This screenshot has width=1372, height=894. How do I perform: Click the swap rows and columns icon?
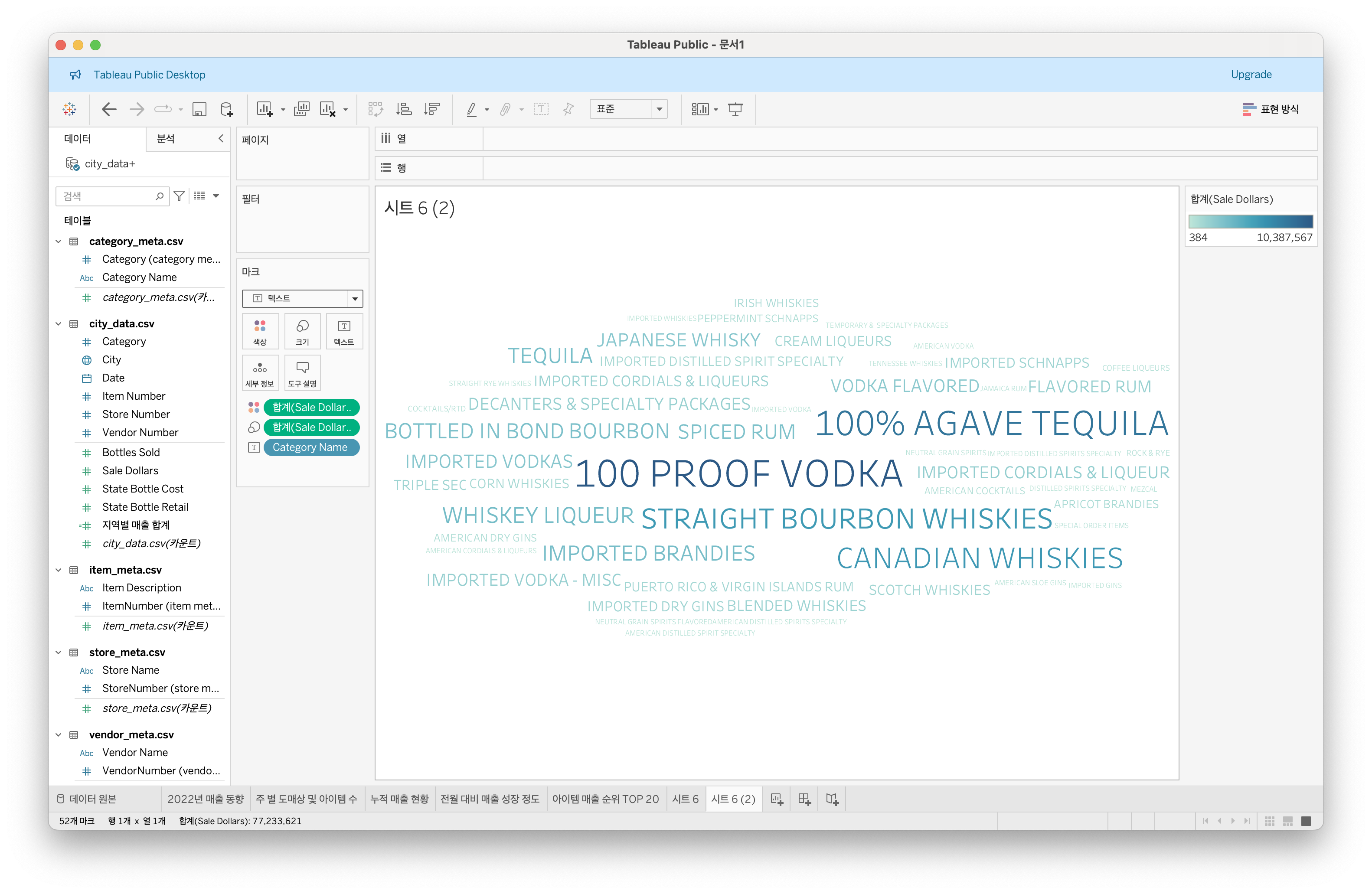(375, 109)
